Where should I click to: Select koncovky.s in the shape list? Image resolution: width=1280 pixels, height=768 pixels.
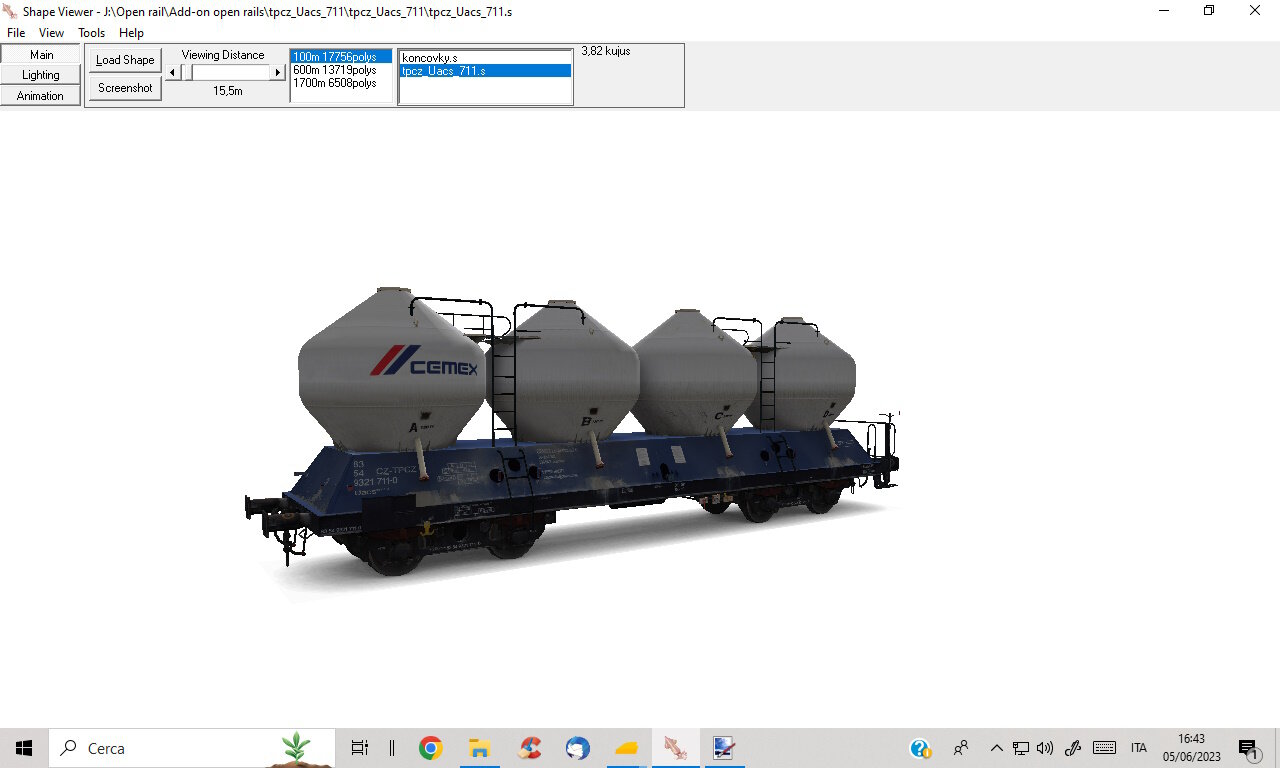click(486, 58)
